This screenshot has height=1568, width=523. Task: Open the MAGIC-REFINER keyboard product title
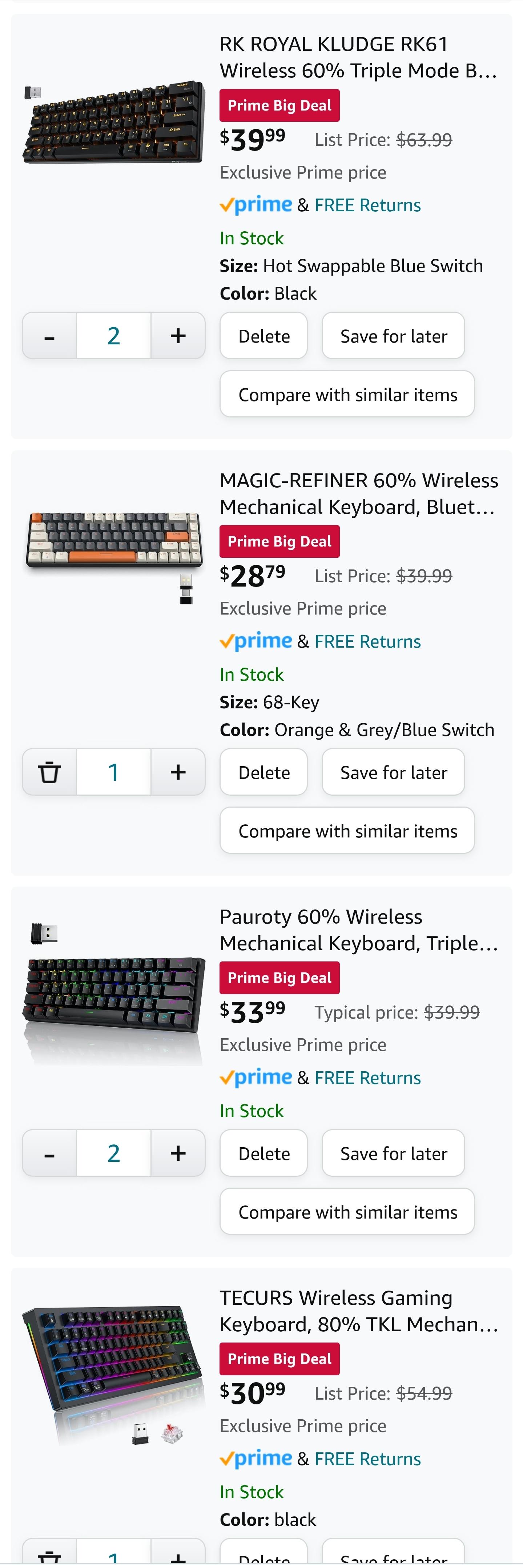click(358, 493)
